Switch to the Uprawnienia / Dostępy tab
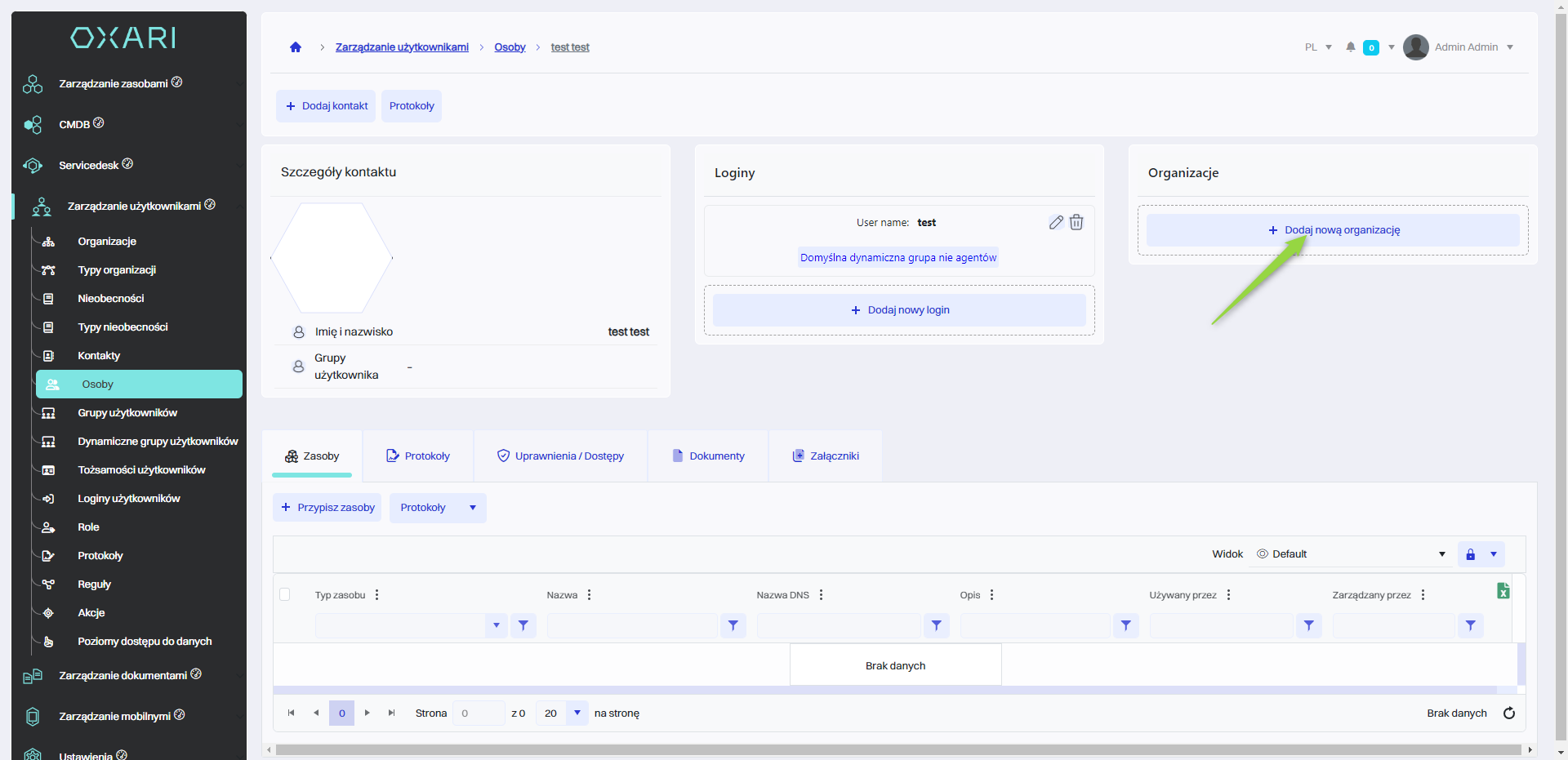Image resolution: width=1568 pixels, height=760 pixels. 560,456
